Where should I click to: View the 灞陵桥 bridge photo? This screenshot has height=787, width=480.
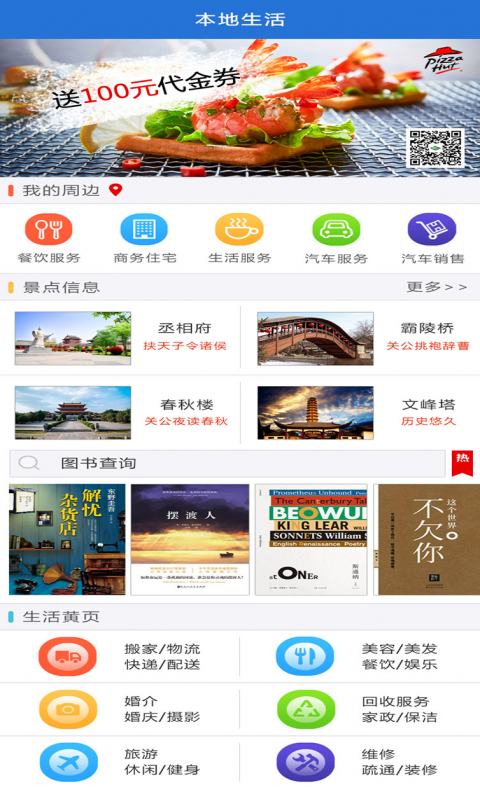(315, 338)
